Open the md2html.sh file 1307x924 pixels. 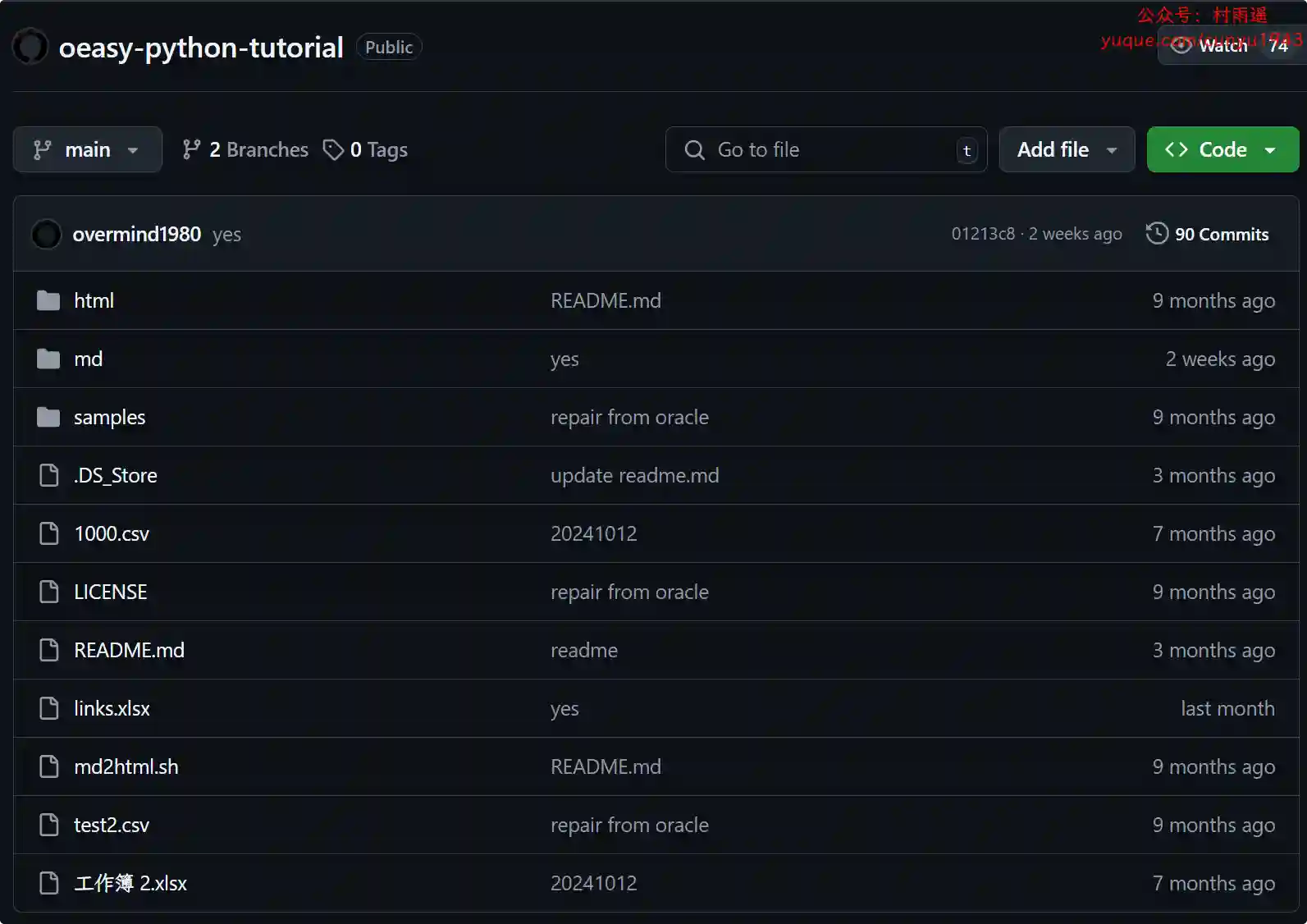126,767
